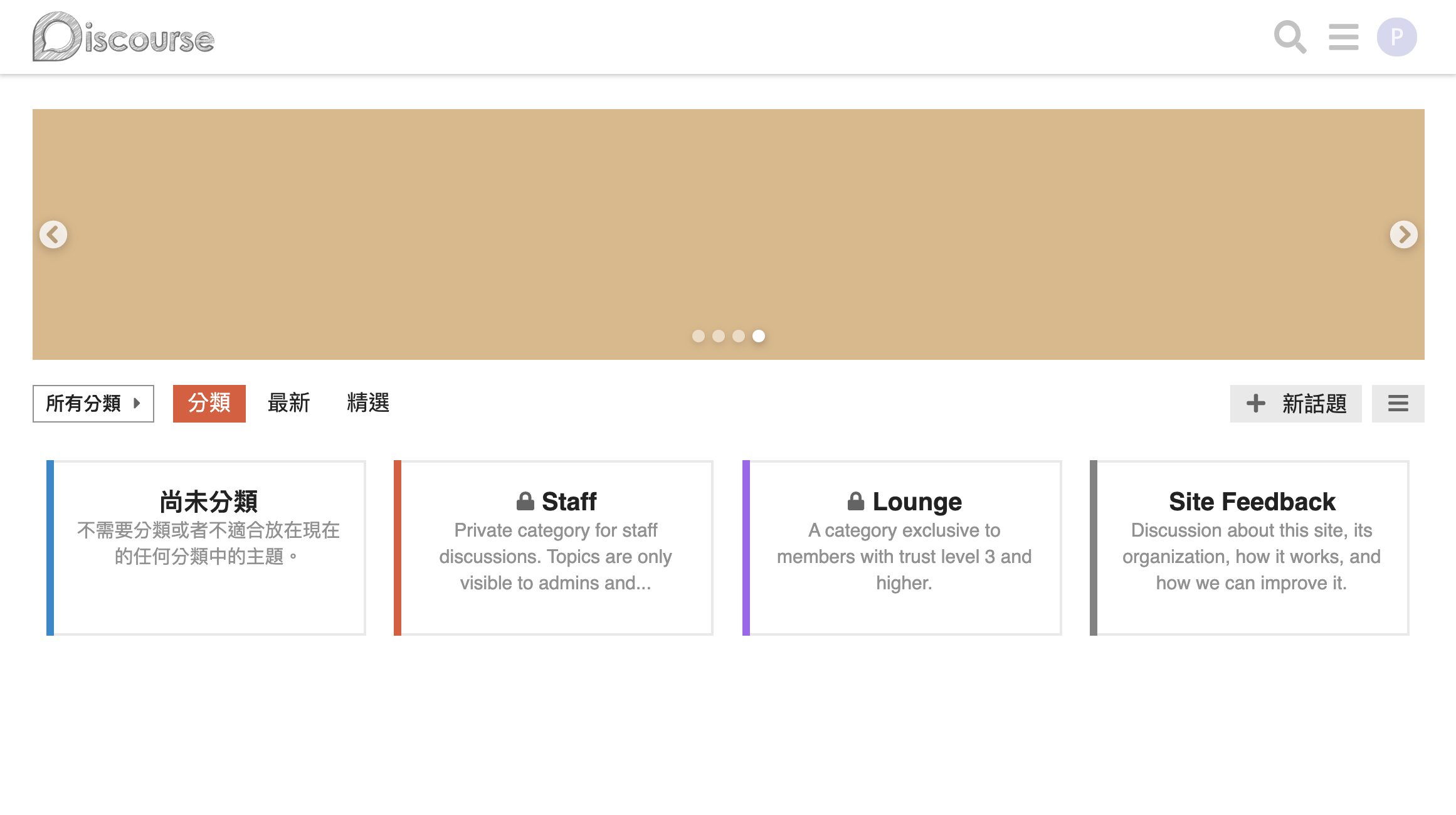Screen dimensions: 1456x815
Task: Switch to the 精選 tab
Action: pos(368,403)
